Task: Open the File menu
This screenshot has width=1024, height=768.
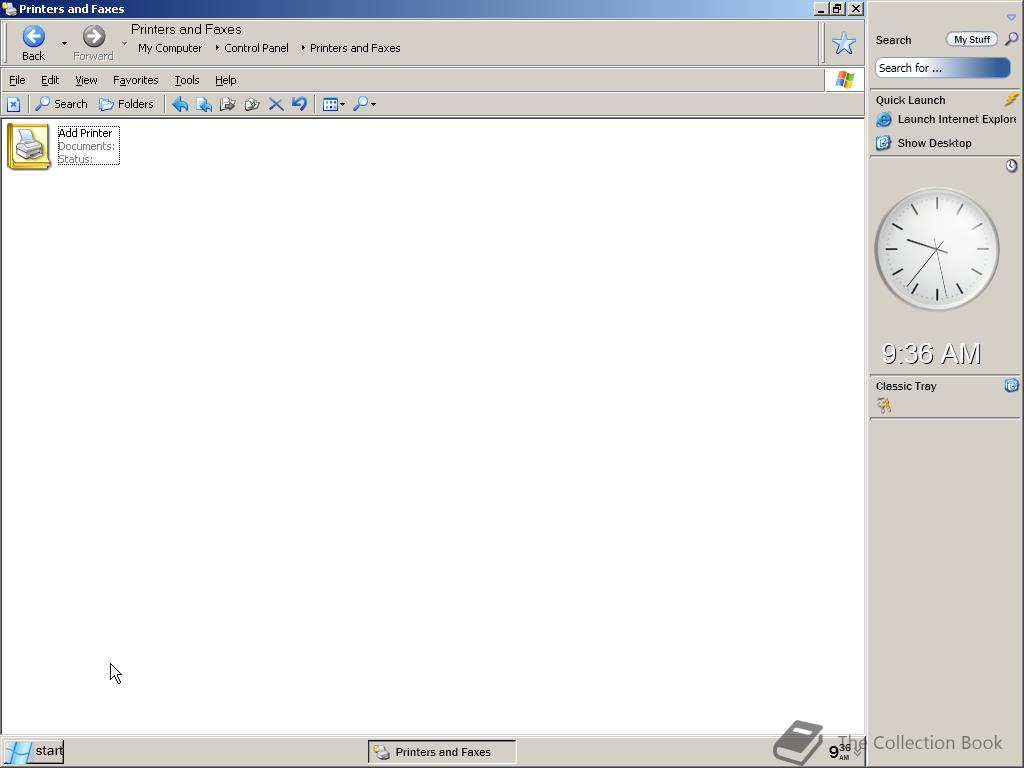Action: (x=17, y=80)
